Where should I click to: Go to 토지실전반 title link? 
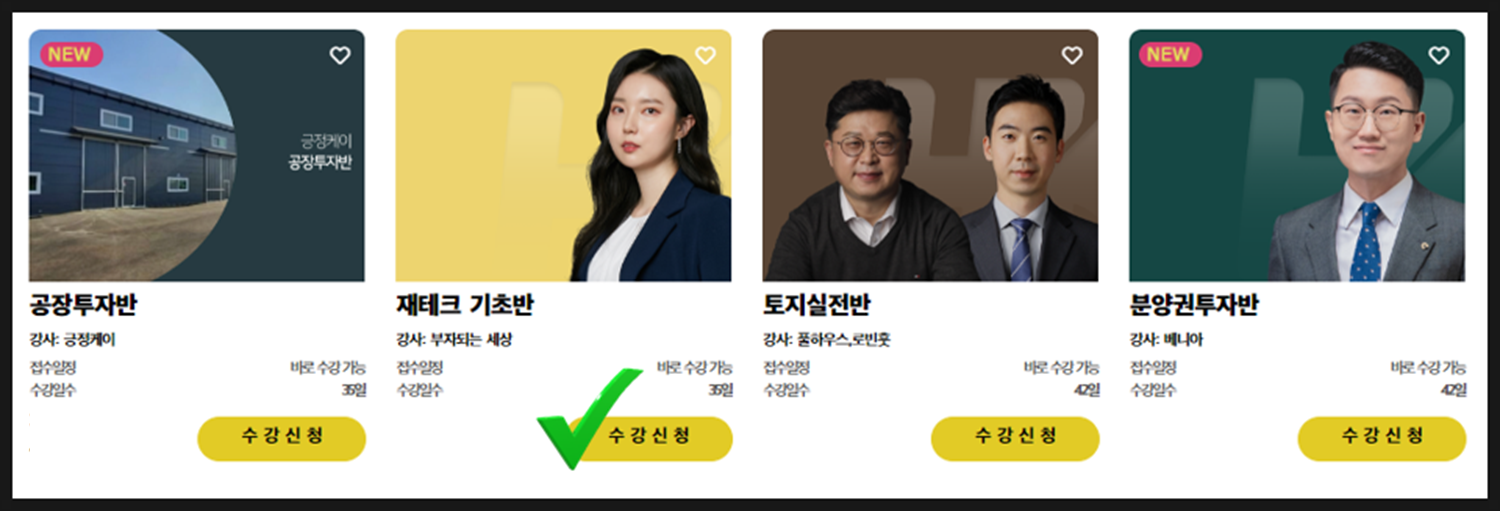pos(816,306)
